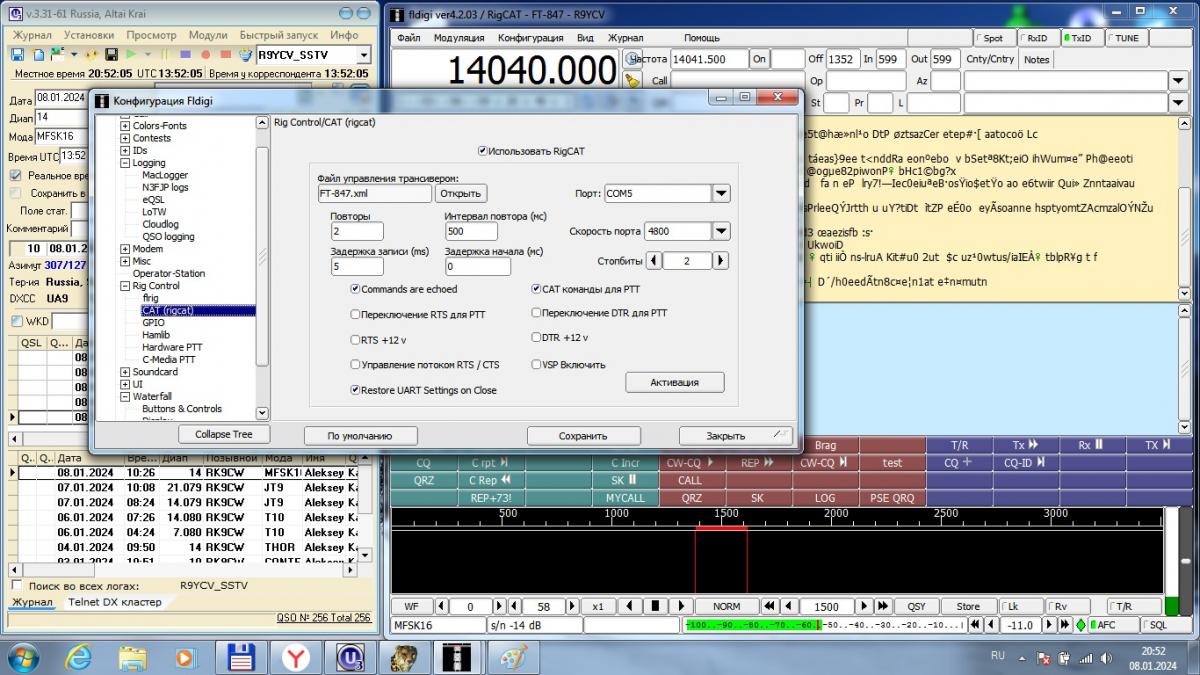This screenshot has height=675, width=1200.
Task: Click the Сохранить button in configuration dialog
Action: 583,435
